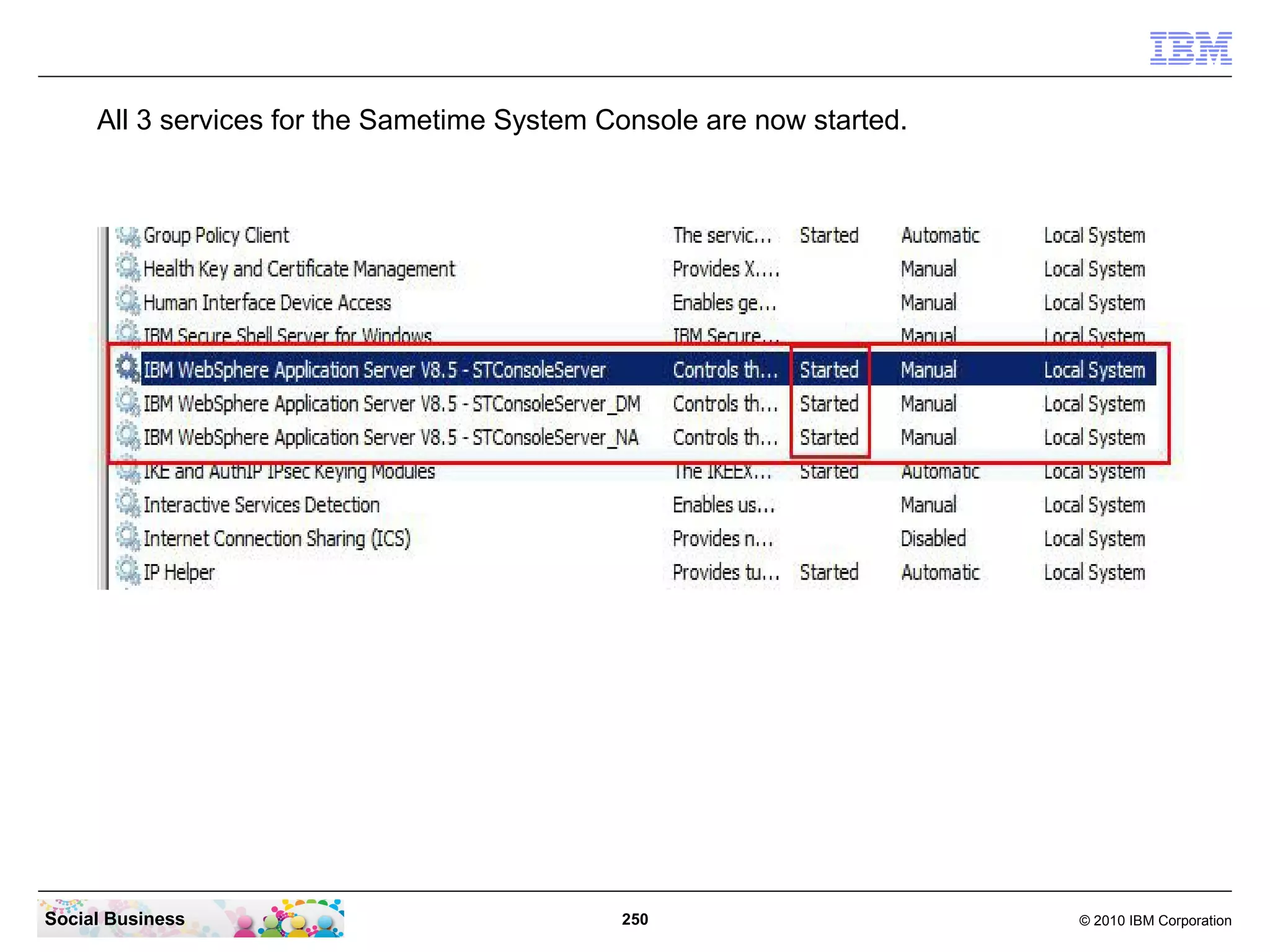
Task: Click Automatic startup type of IP Helper
Action: coord(940,572)
